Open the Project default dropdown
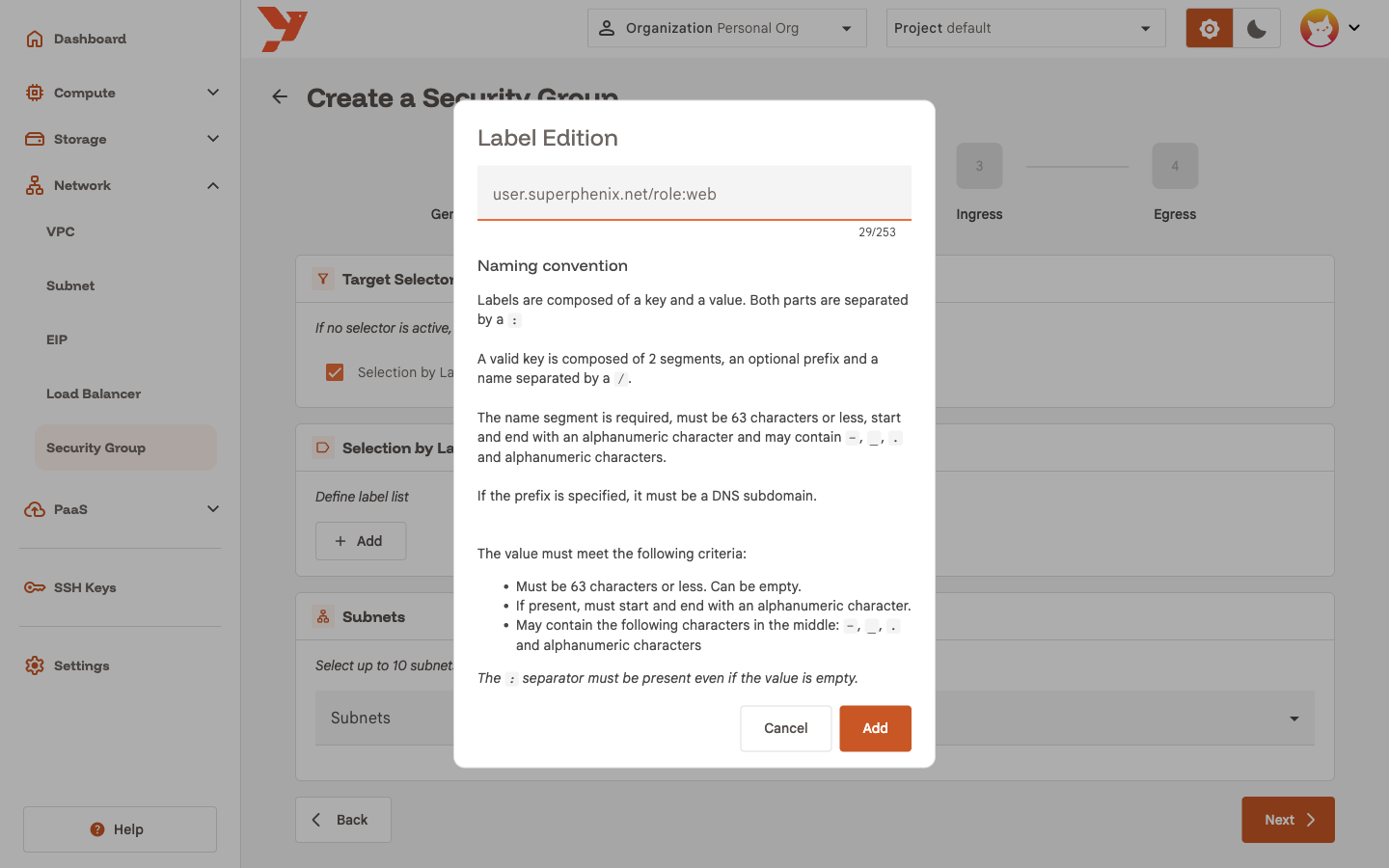This screenshot has width=1389, height=868. pyautogui.click(x=1026, y=28)
